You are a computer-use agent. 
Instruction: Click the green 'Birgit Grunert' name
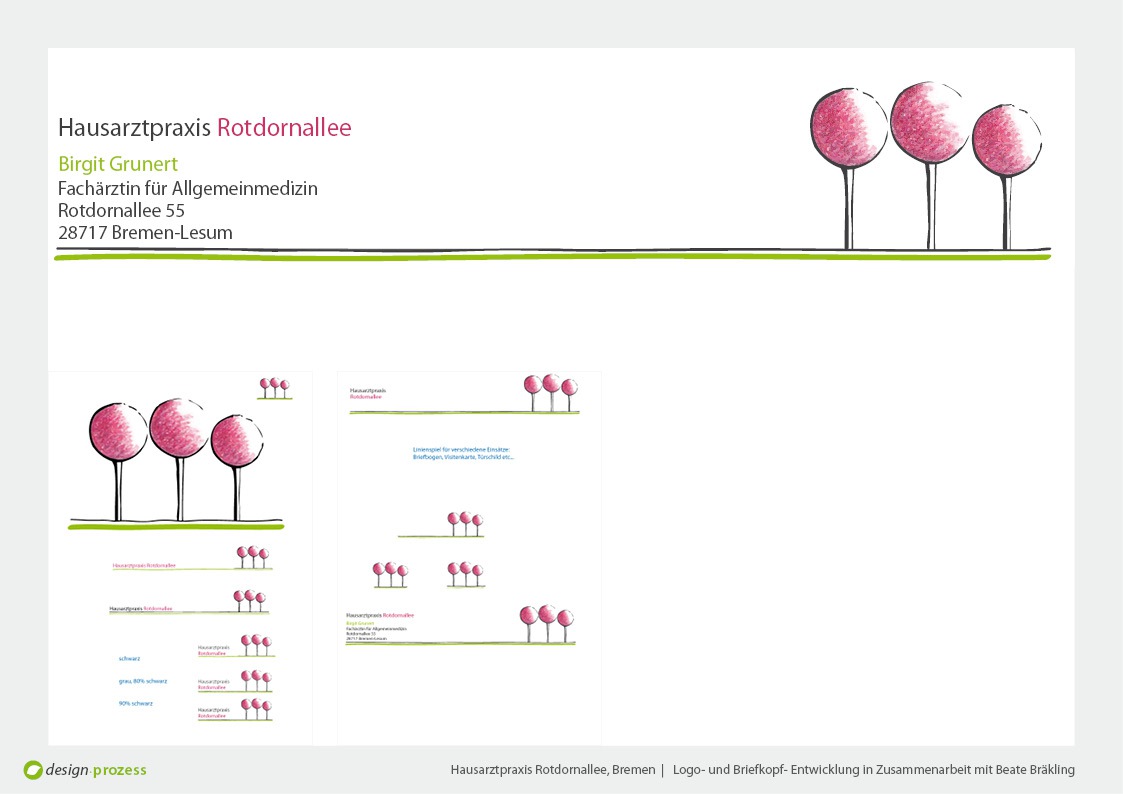pyautogui.click(x=118, y=164)
